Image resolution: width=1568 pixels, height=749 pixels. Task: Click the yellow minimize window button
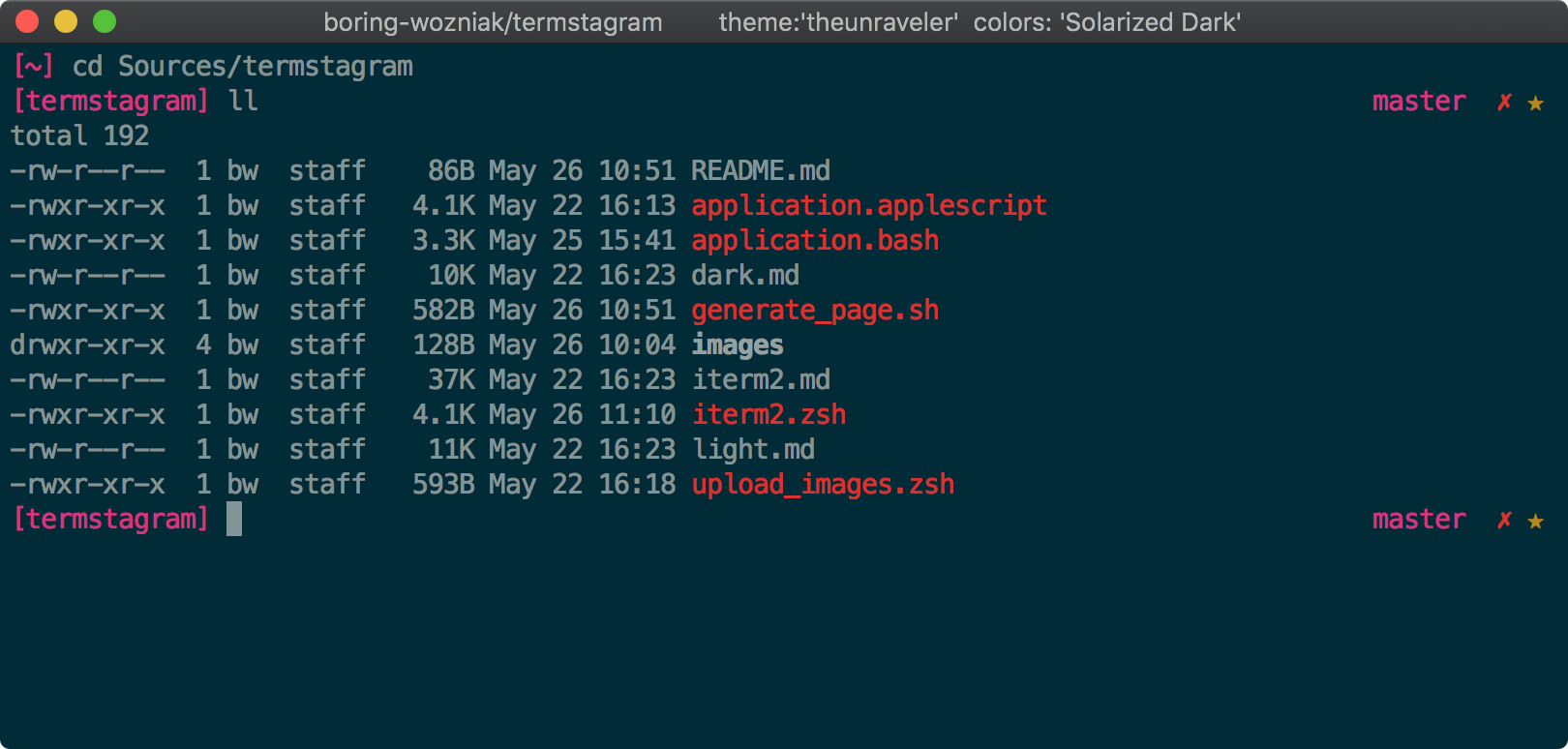(x=66, y=21)
